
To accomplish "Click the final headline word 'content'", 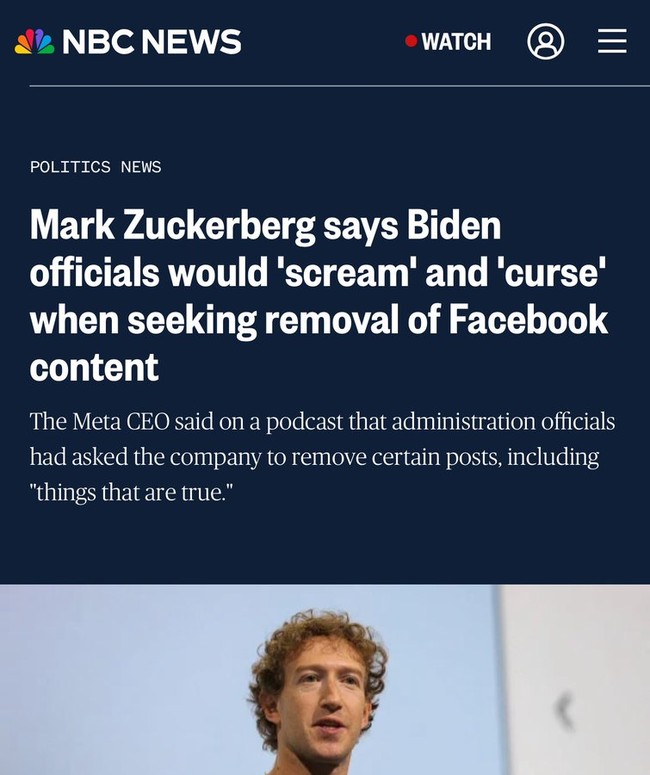I will point(94,367).
